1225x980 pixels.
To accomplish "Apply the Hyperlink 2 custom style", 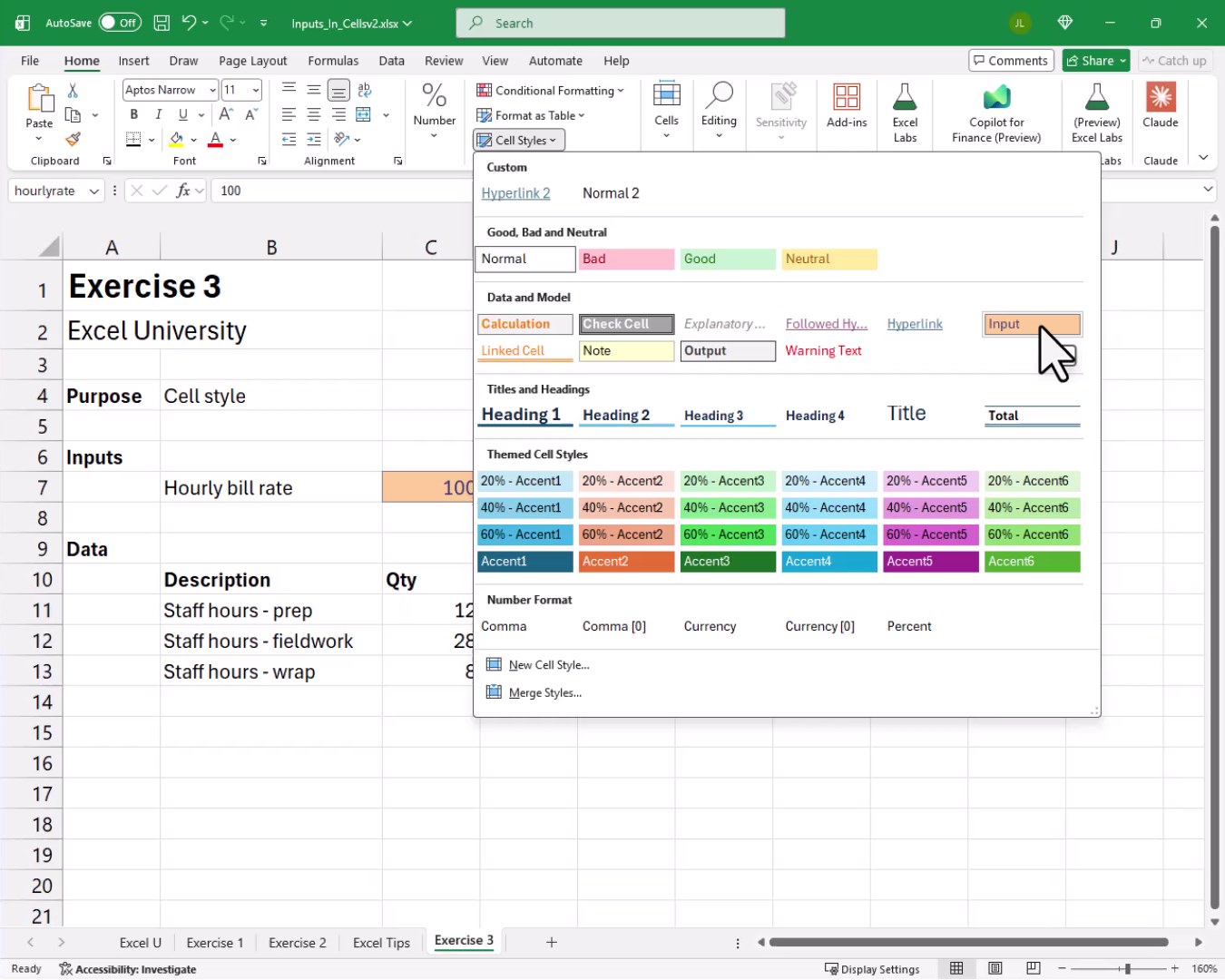I will 515,193.
